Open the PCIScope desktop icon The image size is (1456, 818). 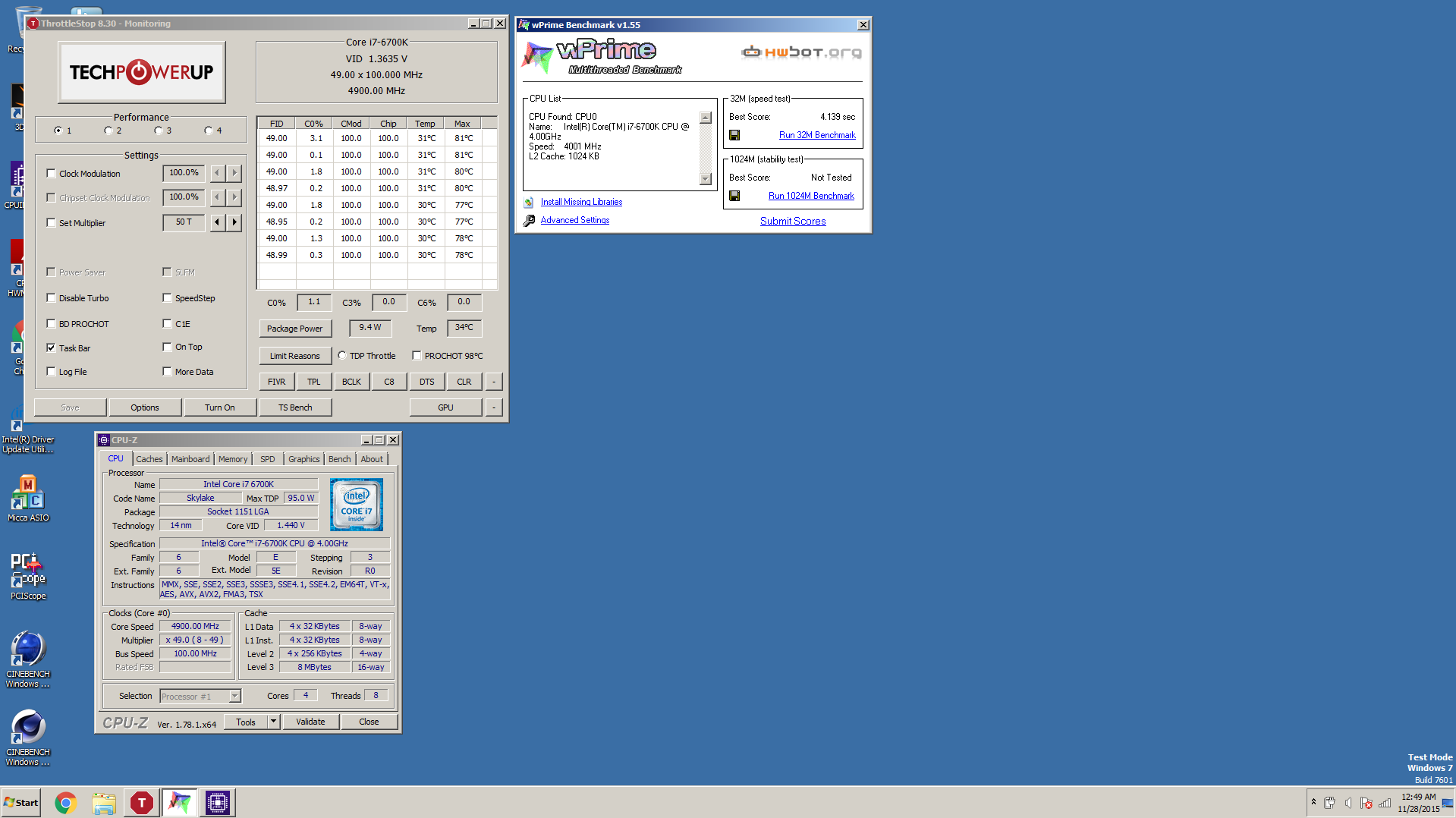point(28,577)
